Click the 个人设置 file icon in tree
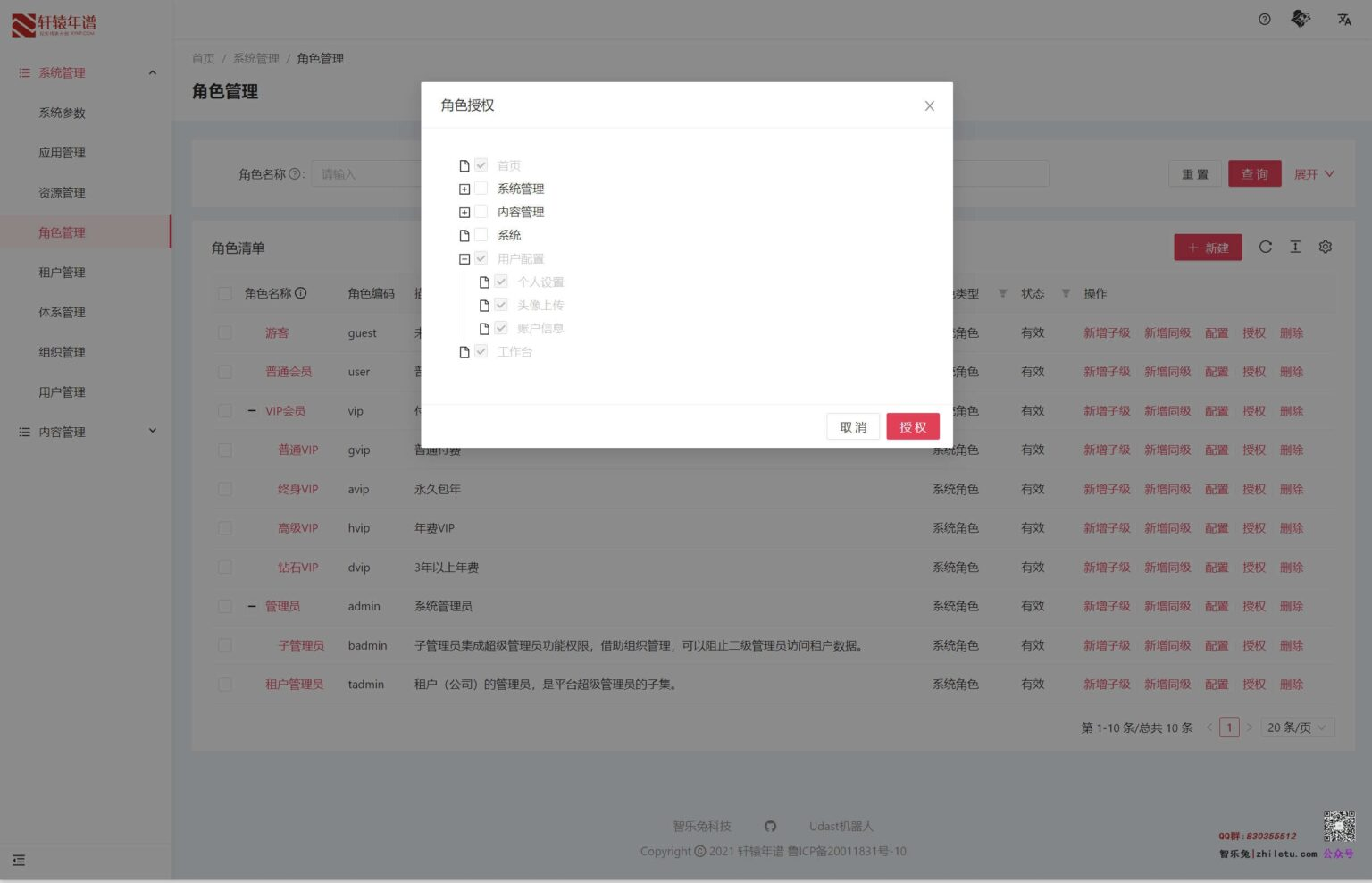 click(484, 282)
